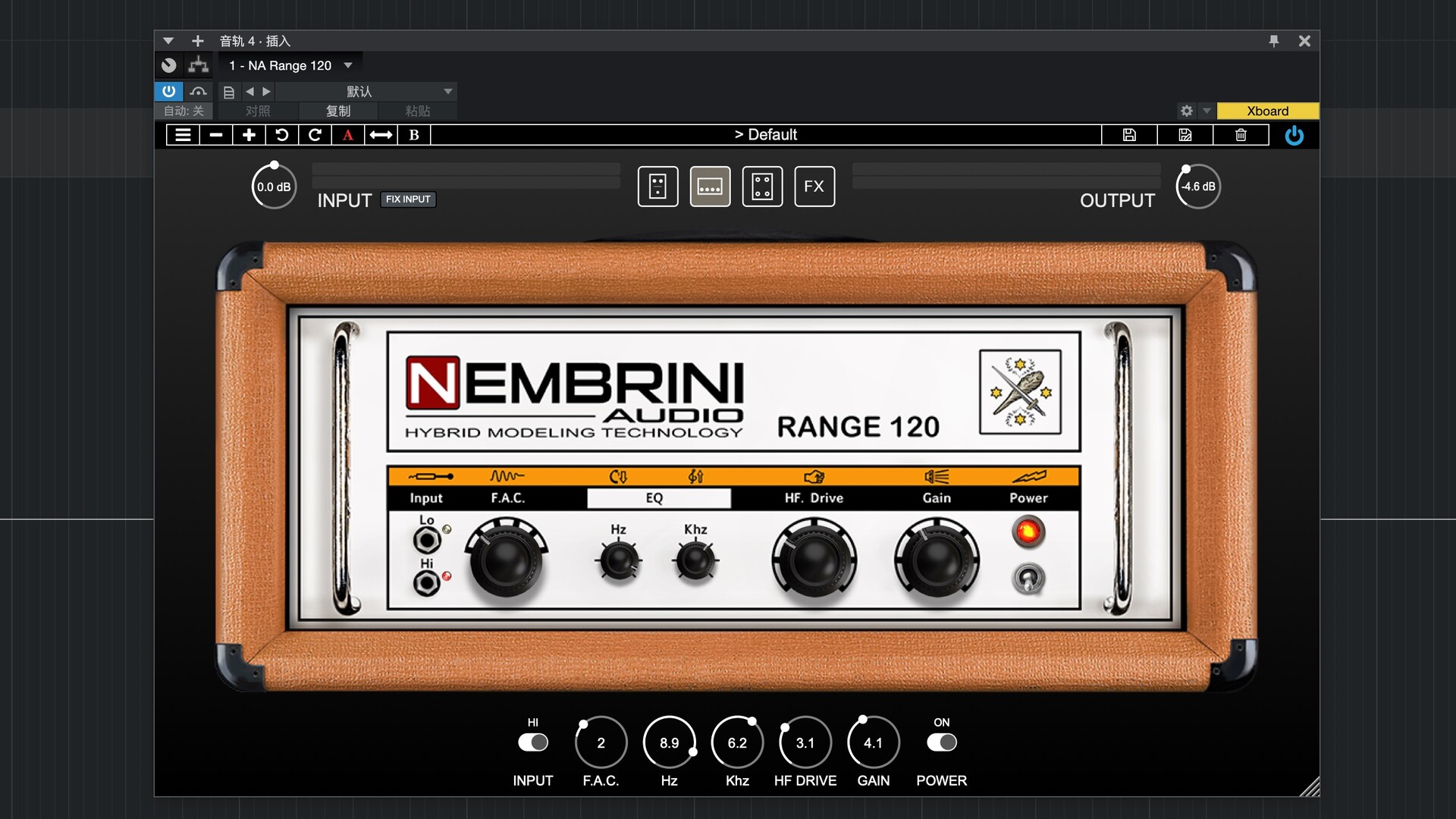Click the yellow Xboard button
The image size is (1456, 819).
pyautogui.click(x=1268, y=111)
